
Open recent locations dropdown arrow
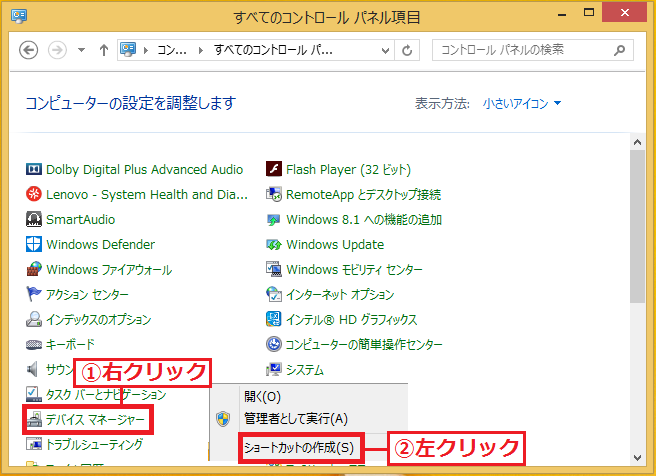[81, 50]
